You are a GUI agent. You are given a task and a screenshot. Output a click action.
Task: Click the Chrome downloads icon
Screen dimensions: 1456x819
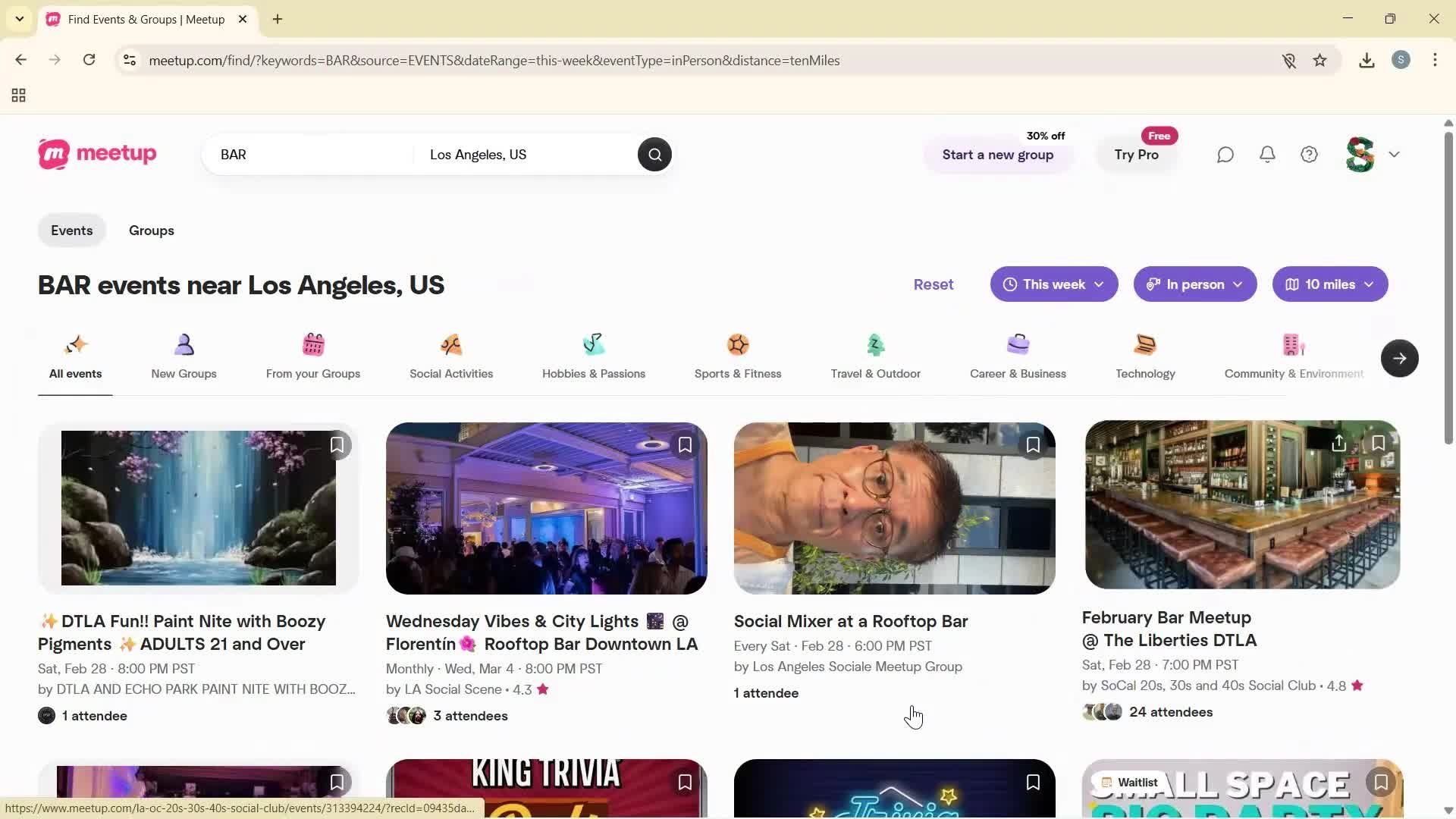click(x=1366, y=60)
